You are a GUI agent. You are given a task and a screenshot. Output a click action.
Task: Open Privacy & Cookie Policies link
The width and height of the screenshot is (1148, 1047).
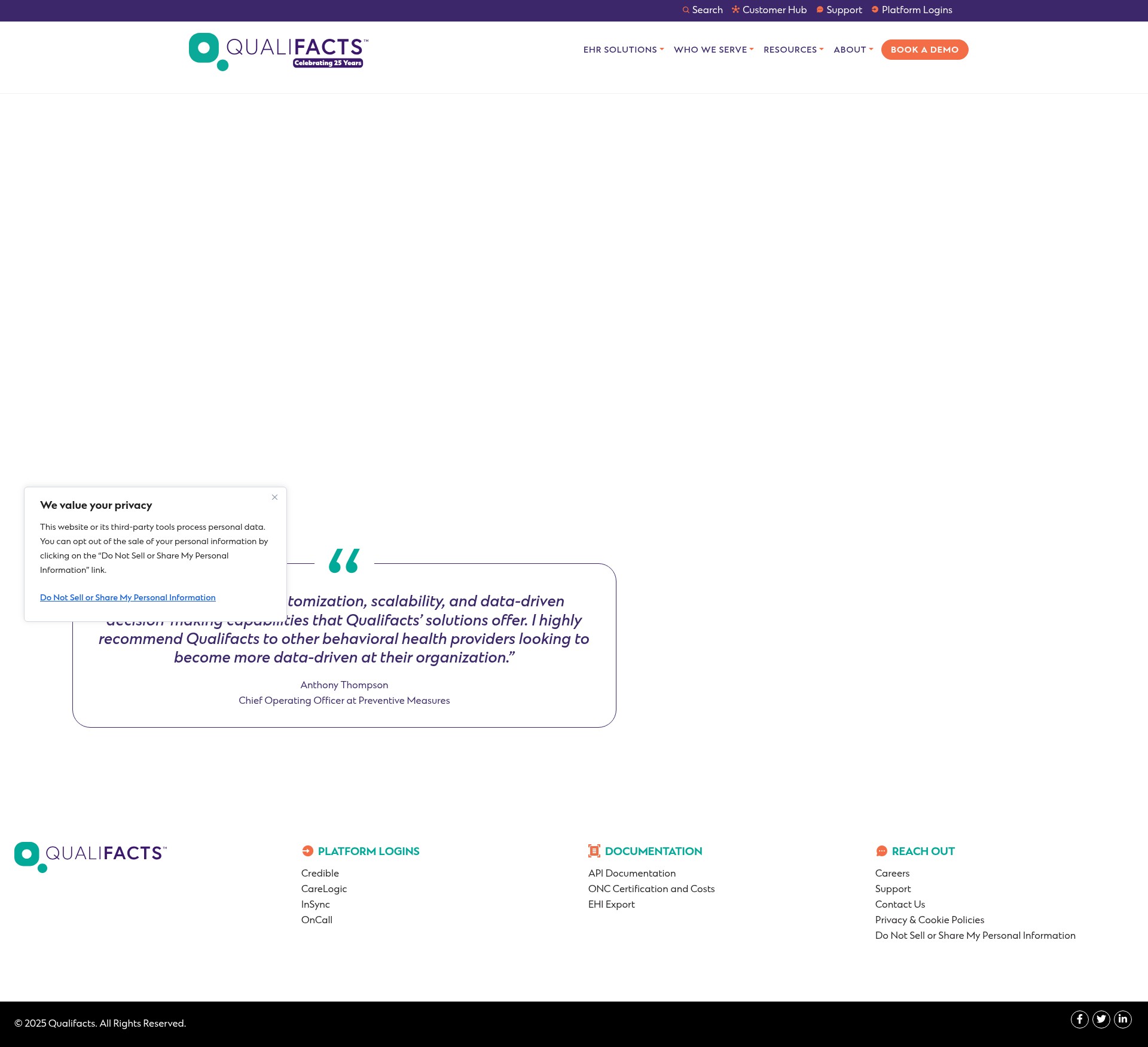pos(929,920)
